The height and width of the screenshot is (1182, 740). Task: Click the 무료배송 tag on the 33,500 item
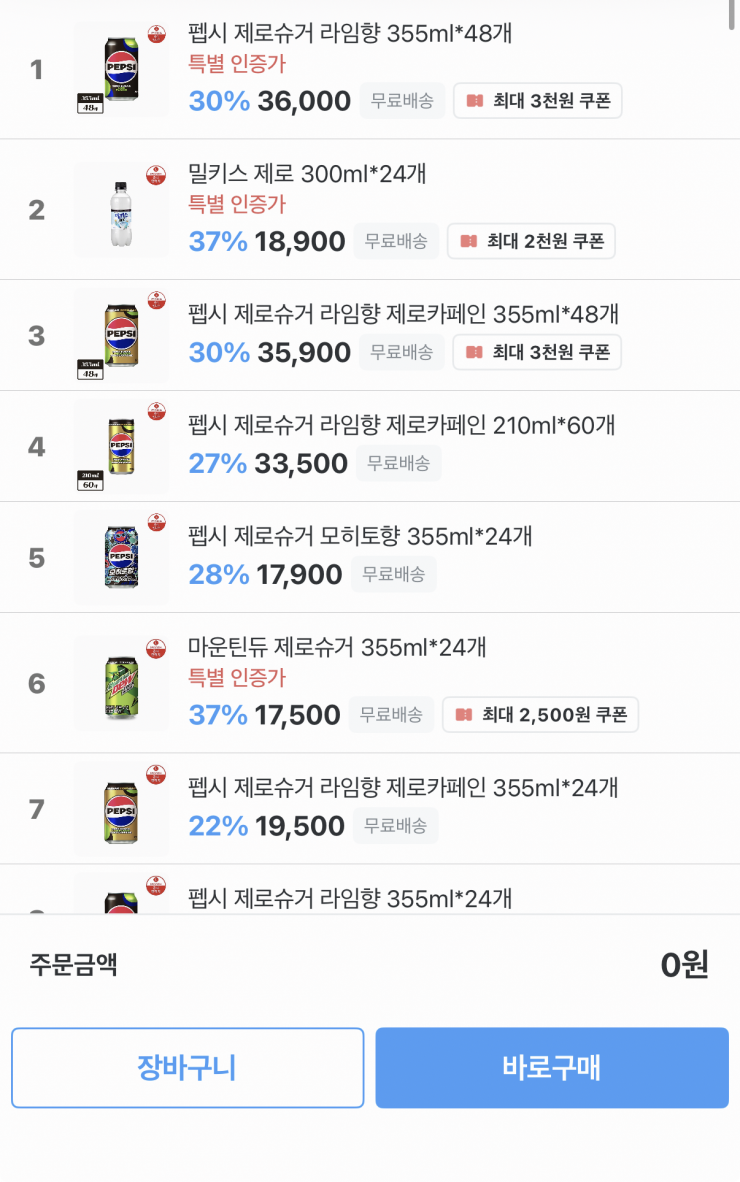pos(399,463)
